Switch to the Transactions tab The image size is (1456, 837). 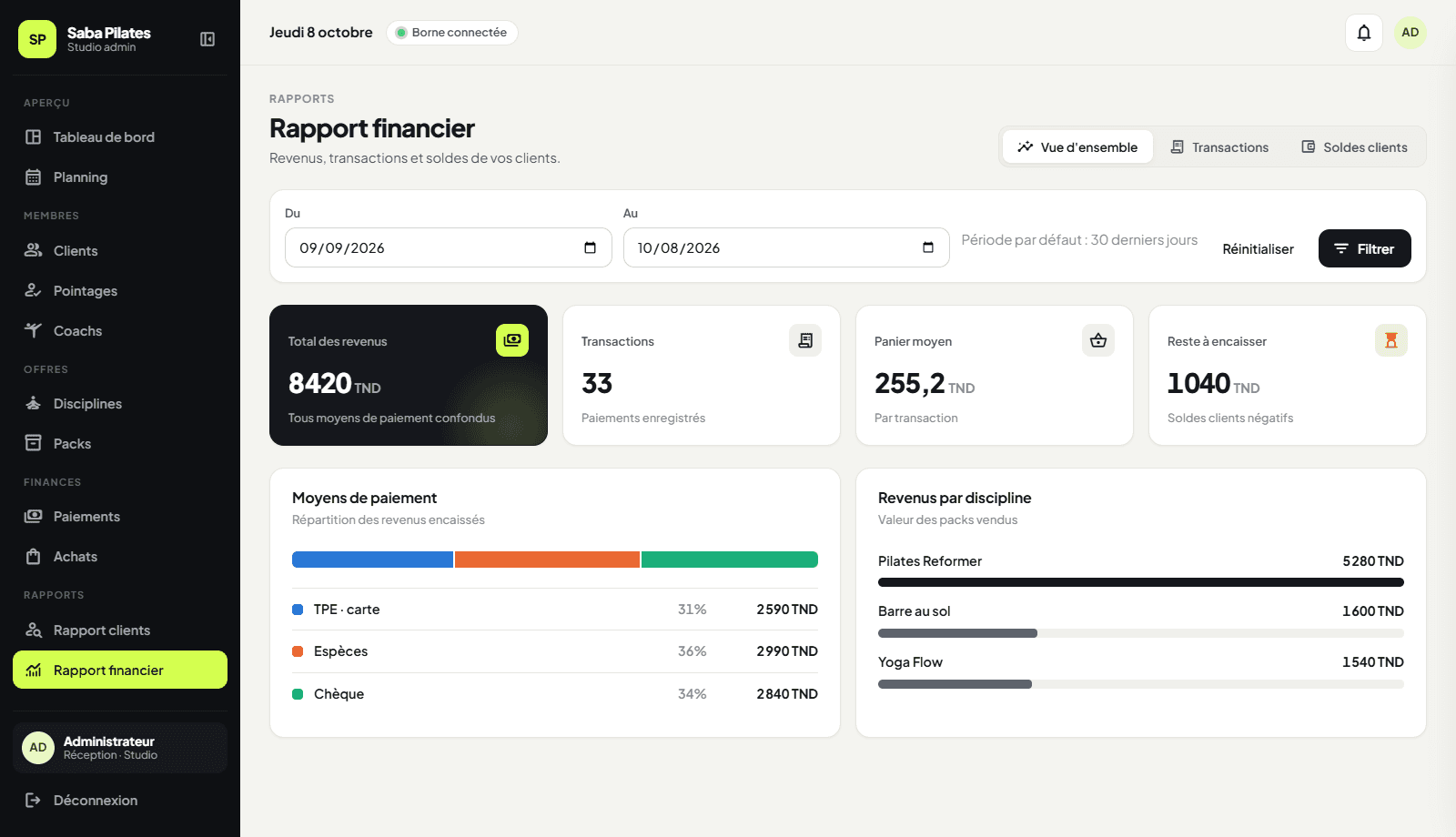[x=1219, y=146]
